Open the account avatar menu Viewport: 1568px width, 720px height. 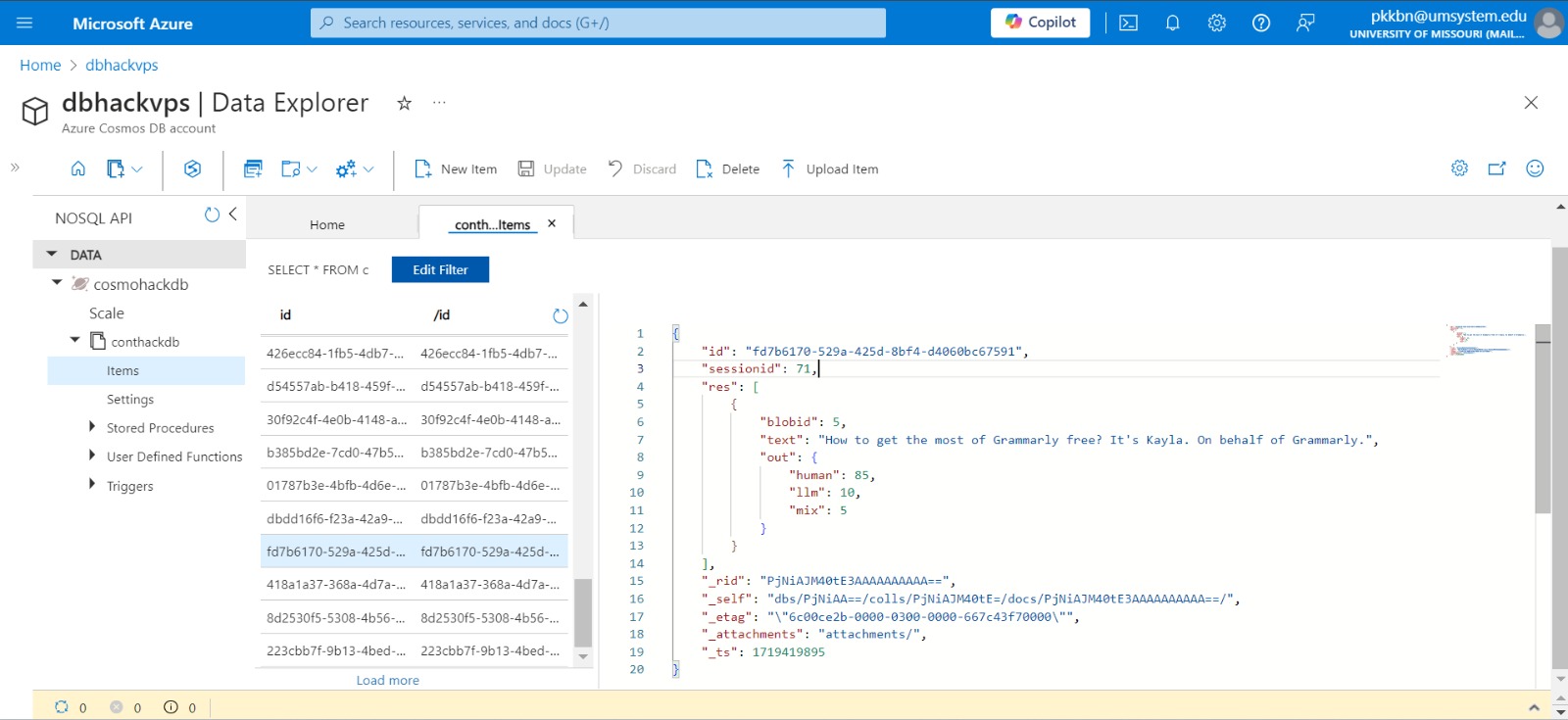coord(1548,23)
